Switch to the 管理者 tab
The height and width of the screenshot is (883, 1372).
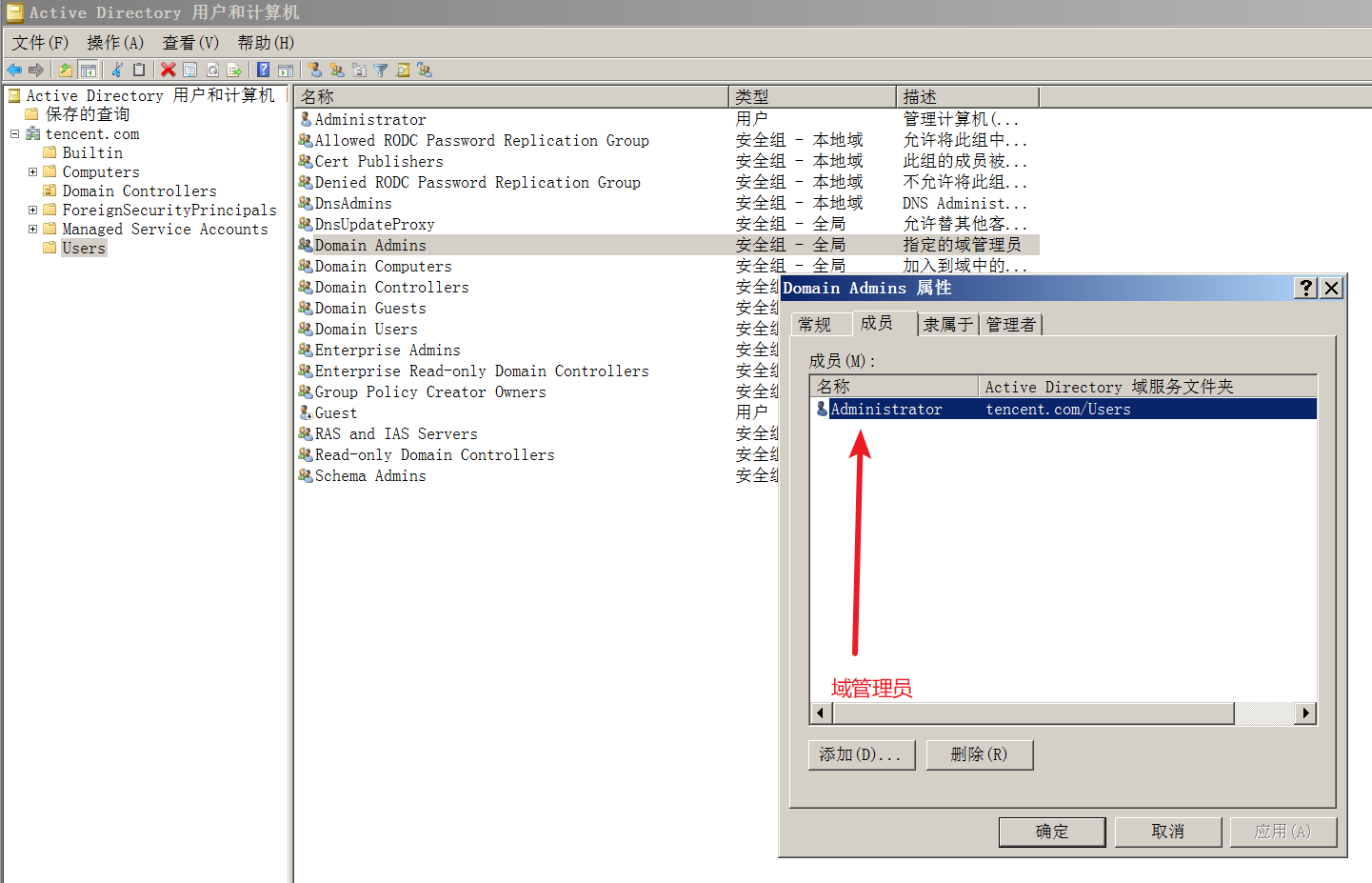point(1011,325)
